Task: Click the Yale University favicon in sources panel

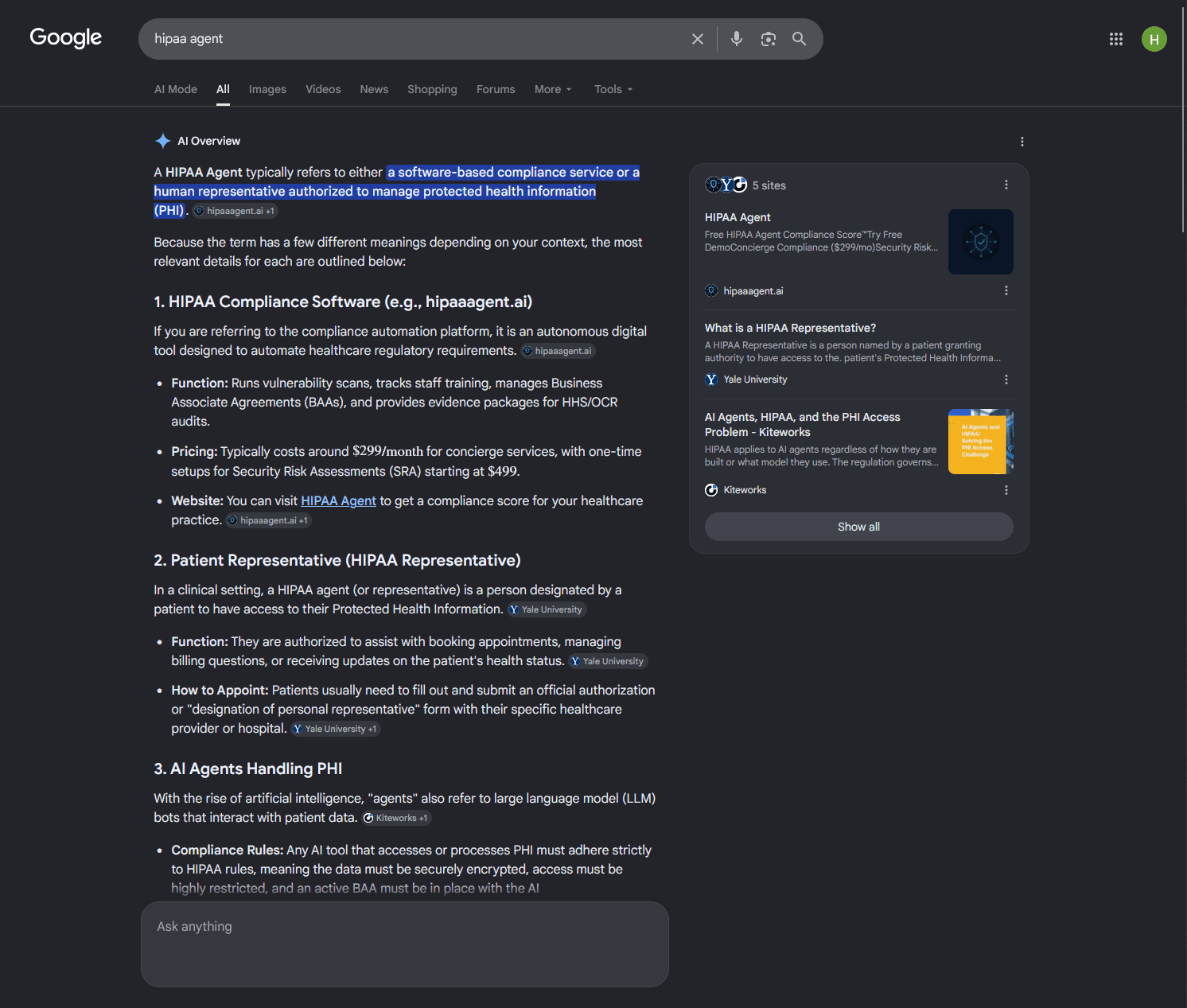Action: tap(711, 379)
